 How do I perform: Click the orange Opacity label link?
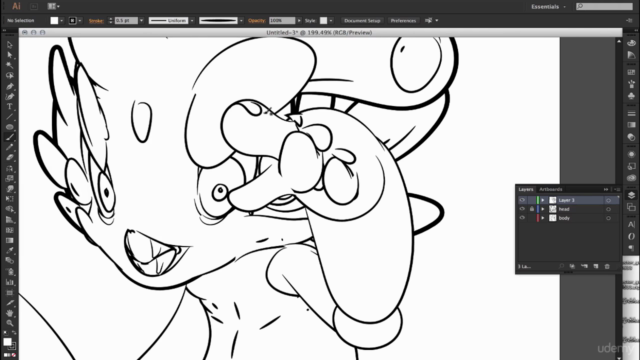[257, 20]
